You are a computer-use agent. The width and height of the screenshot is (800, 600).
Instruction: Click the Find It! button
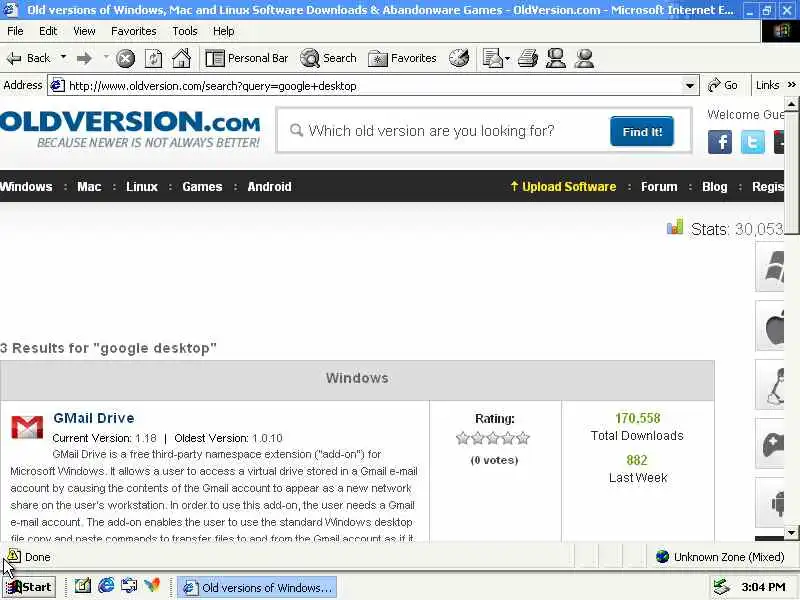tap(642, 132)
